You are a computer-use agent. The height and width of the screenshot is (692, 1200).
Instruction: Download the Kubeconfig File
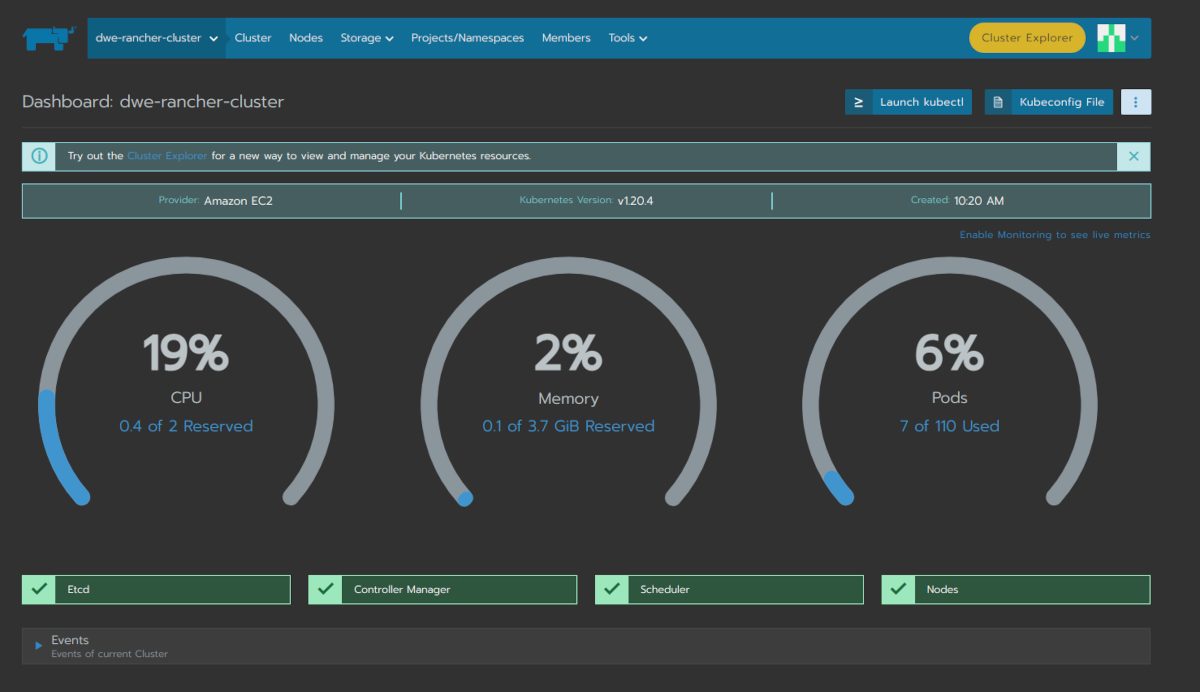point(1049,102)
